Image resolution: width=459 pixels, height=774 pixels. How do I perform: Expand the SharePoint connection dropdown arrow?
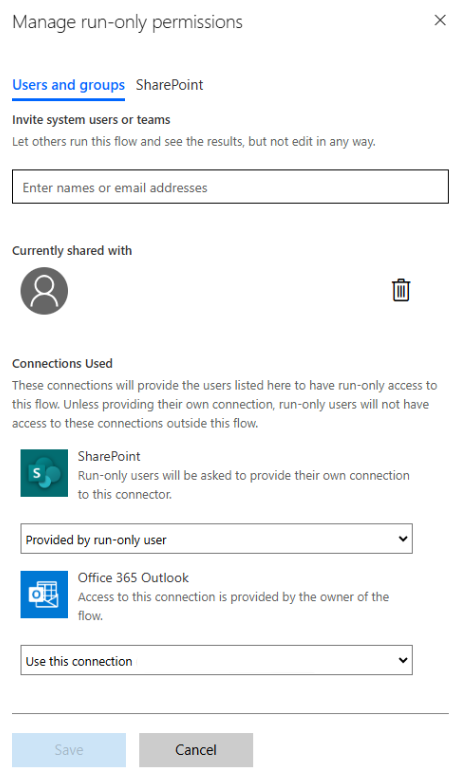[403, 539]
